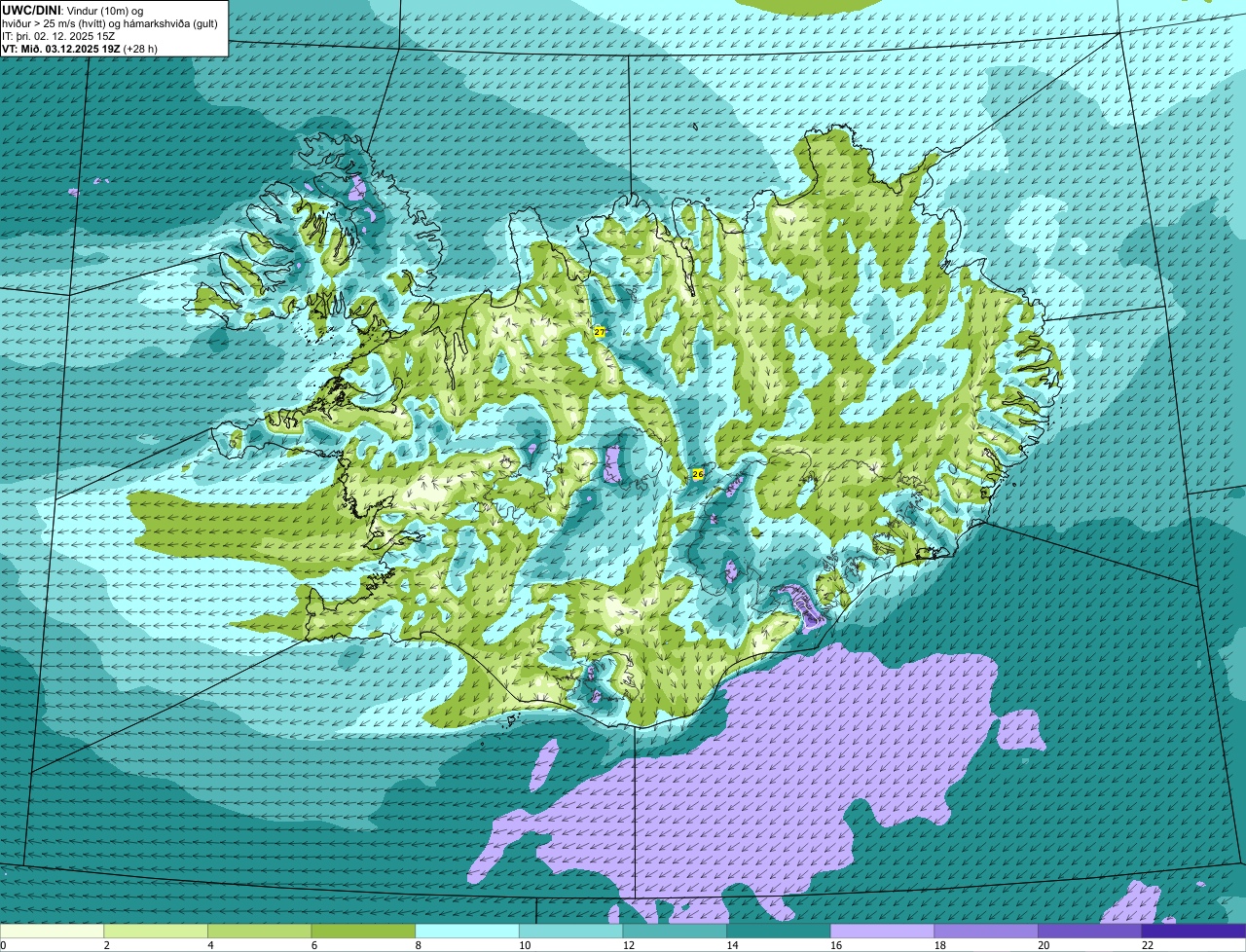Viewport: 1246px width, 952px height.
Task: Click legend scale label '4'
Action: point(210,945)
